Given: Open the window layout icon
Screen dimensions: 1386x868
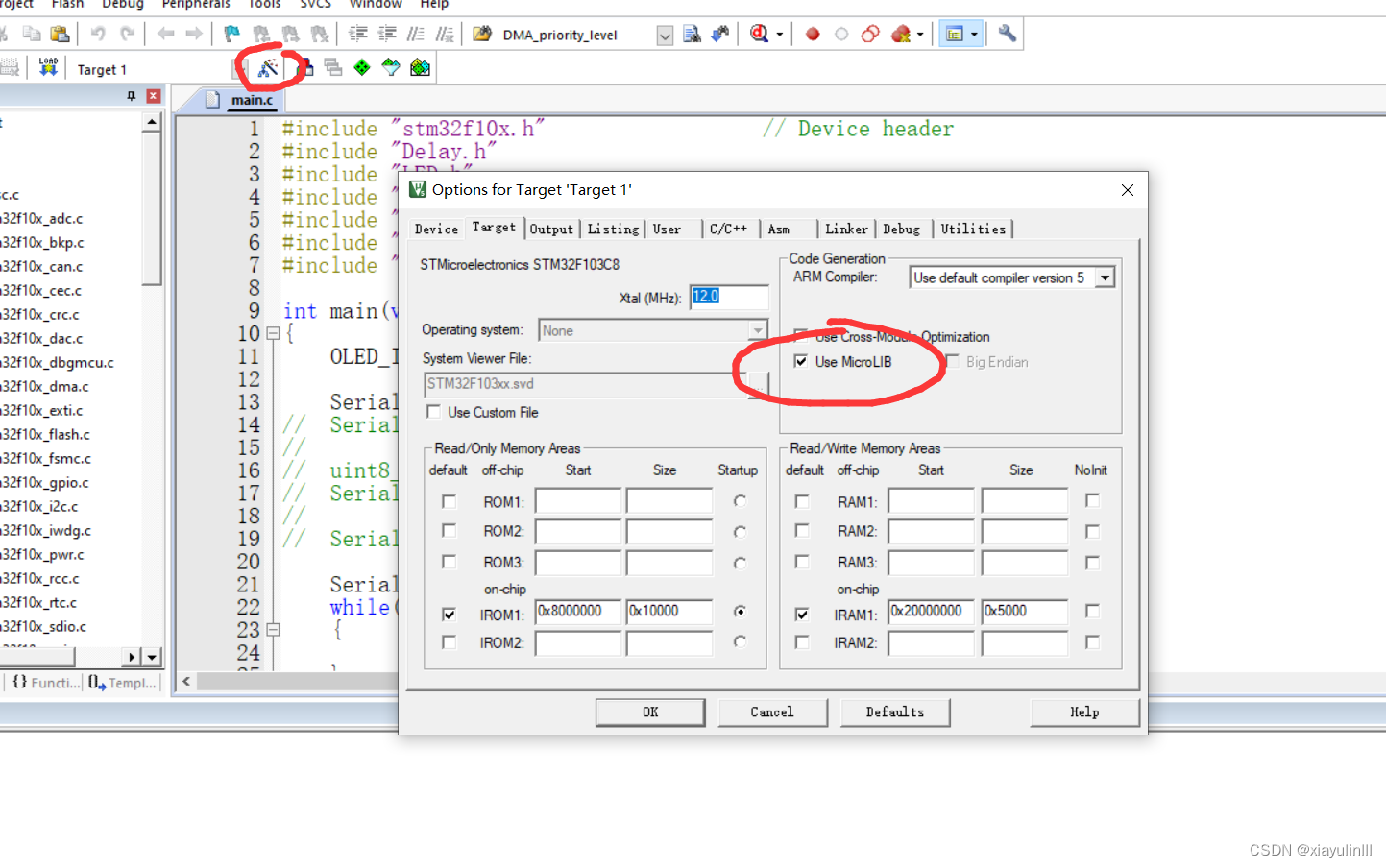Looking at the screenshot, I should coord(955,34).
